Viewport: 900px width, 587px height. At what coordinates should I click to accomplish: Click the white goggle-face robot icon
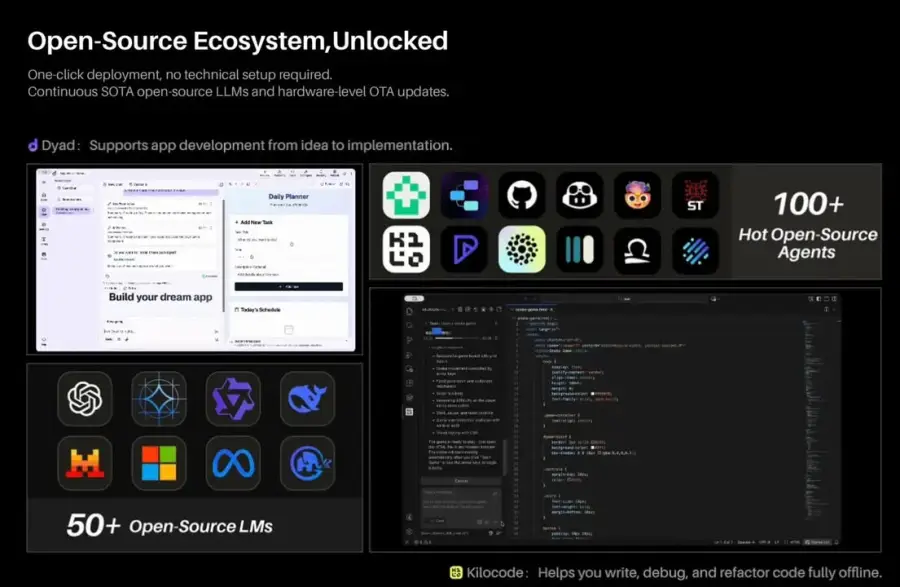[x=580, y=195]
